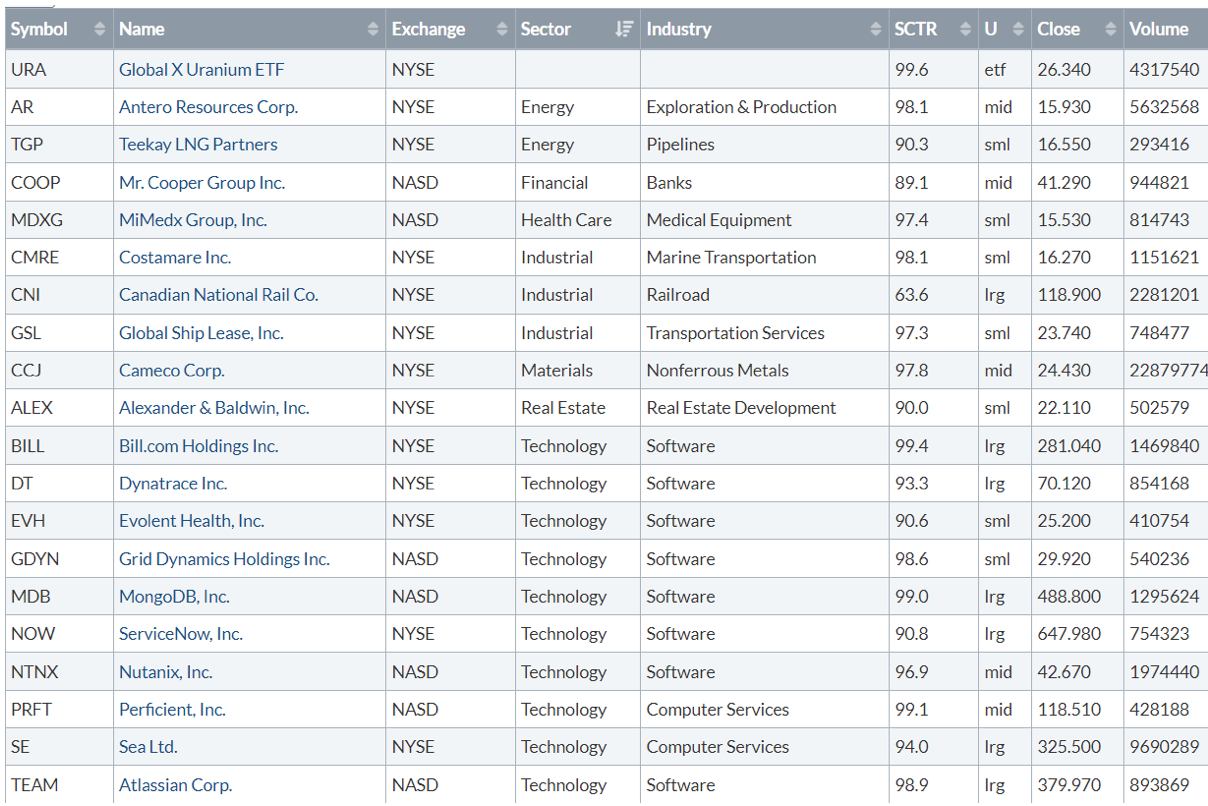Select the AR symbol cell

pos(58,107)
